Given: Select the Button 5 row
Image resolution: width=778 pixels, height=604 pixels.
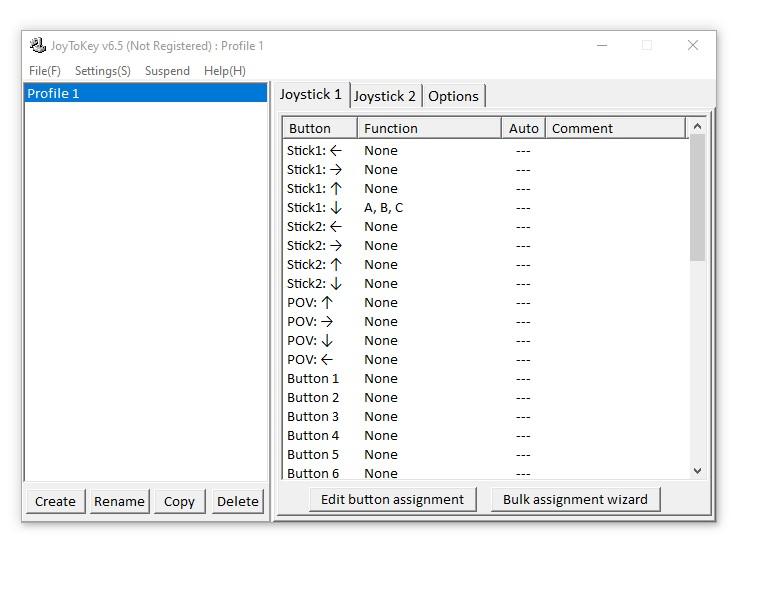Looking at the screenshot, I should pos(486,454).
